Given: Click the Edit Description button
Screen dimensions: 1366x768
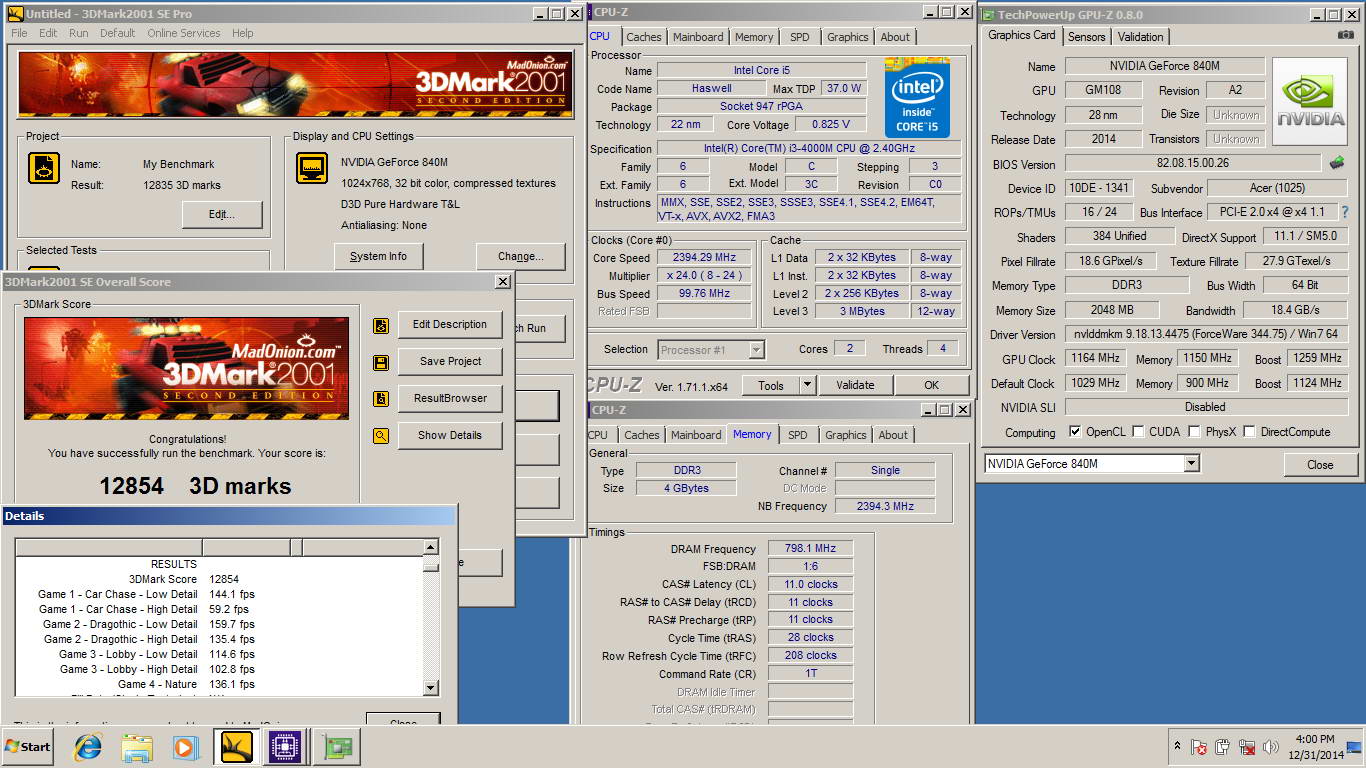Looking at the screenshot, I should (x=450, y=324).
